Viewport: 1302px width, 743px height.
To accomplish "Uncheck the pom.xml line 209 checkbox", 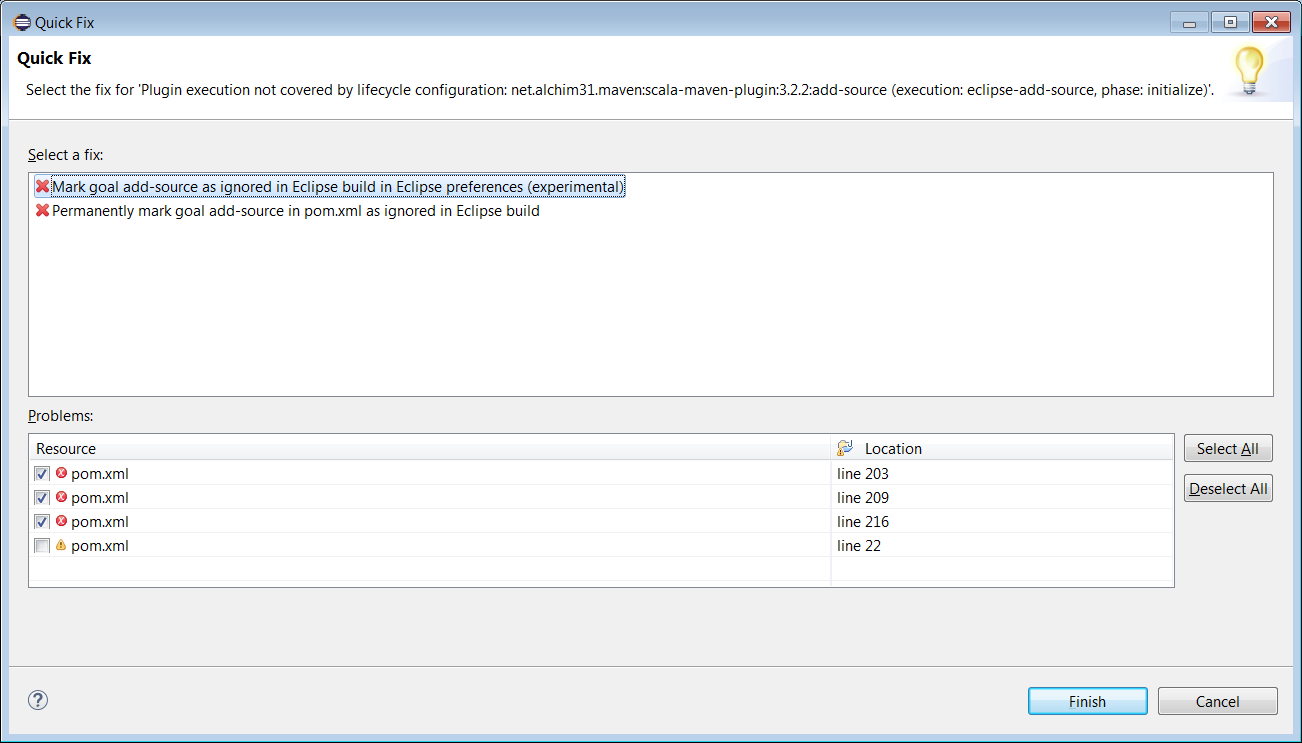I will tap(42, 498).
